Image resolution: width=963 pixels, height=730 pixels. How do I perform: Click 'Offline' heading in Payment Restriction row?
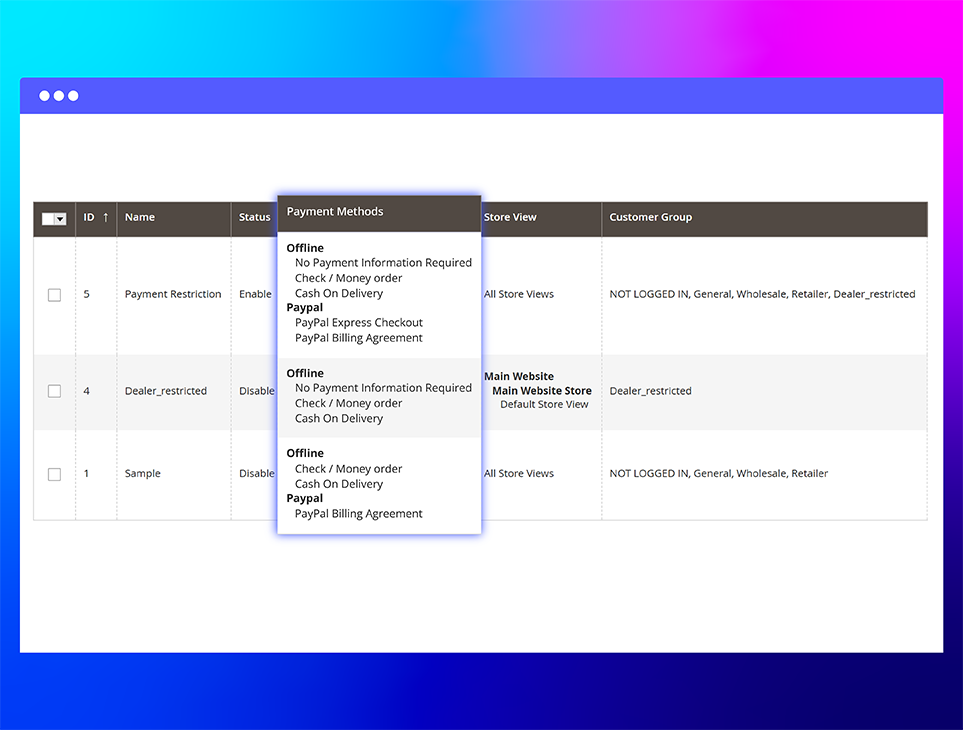click(x=305, y=248)
